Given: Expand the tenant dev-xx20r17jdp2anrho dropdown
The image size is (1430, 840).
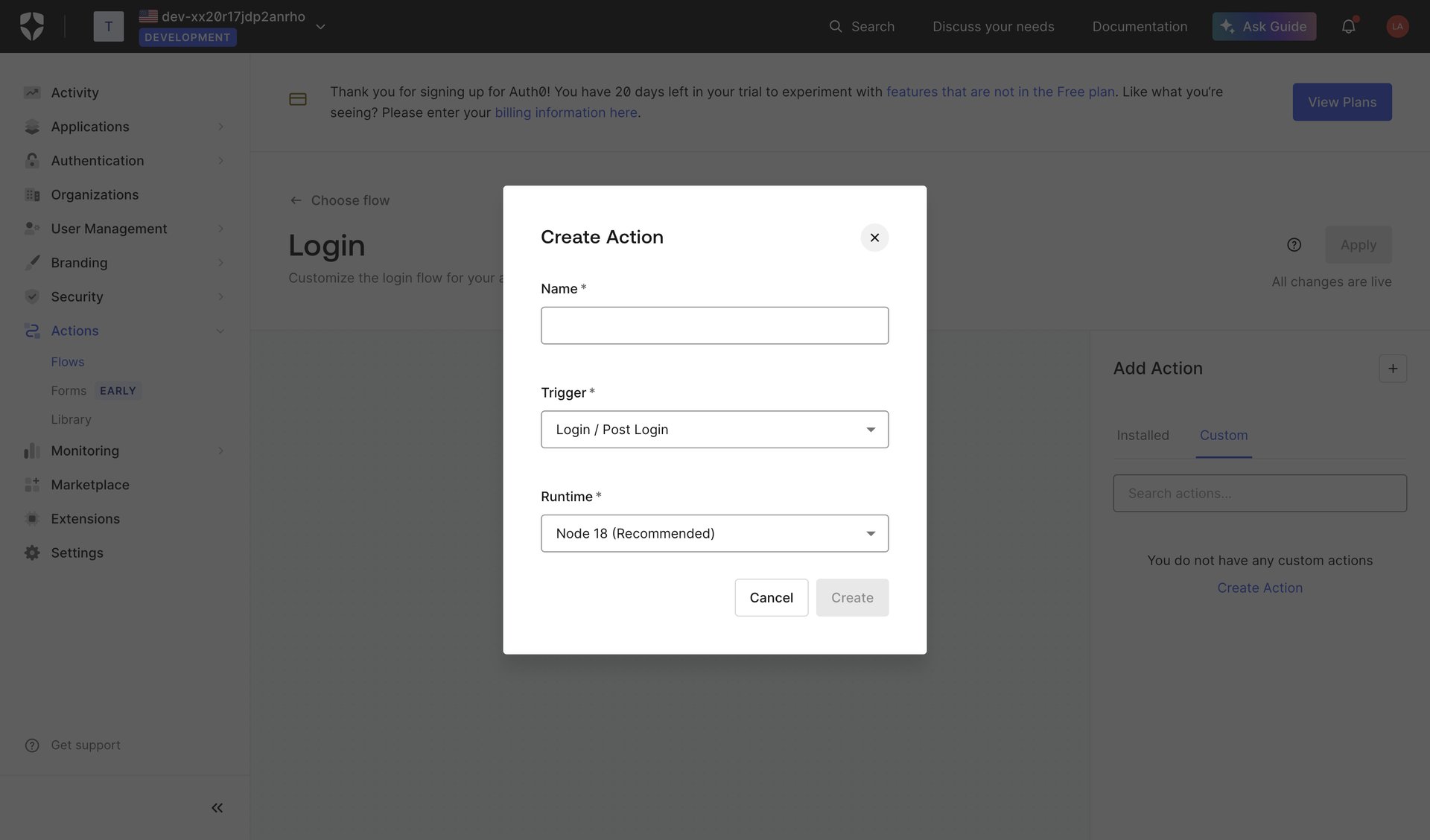Looking at the screenshot, I should point(320,25).
